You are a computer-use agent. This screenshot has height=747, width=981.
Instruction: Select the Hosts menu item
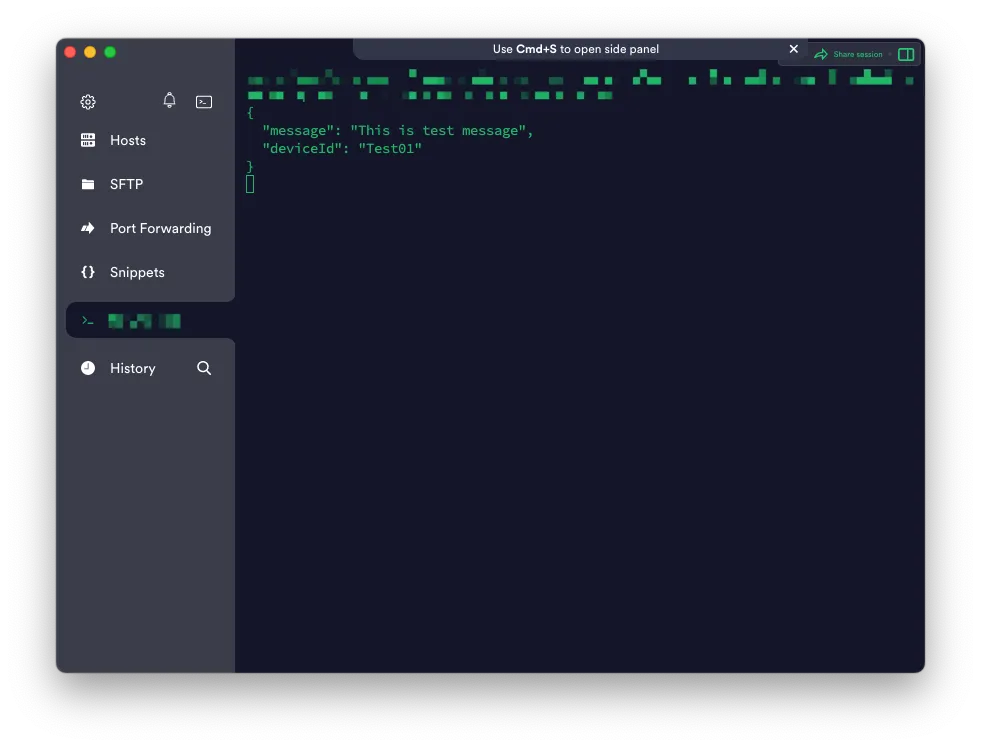[x=128, y=141]
